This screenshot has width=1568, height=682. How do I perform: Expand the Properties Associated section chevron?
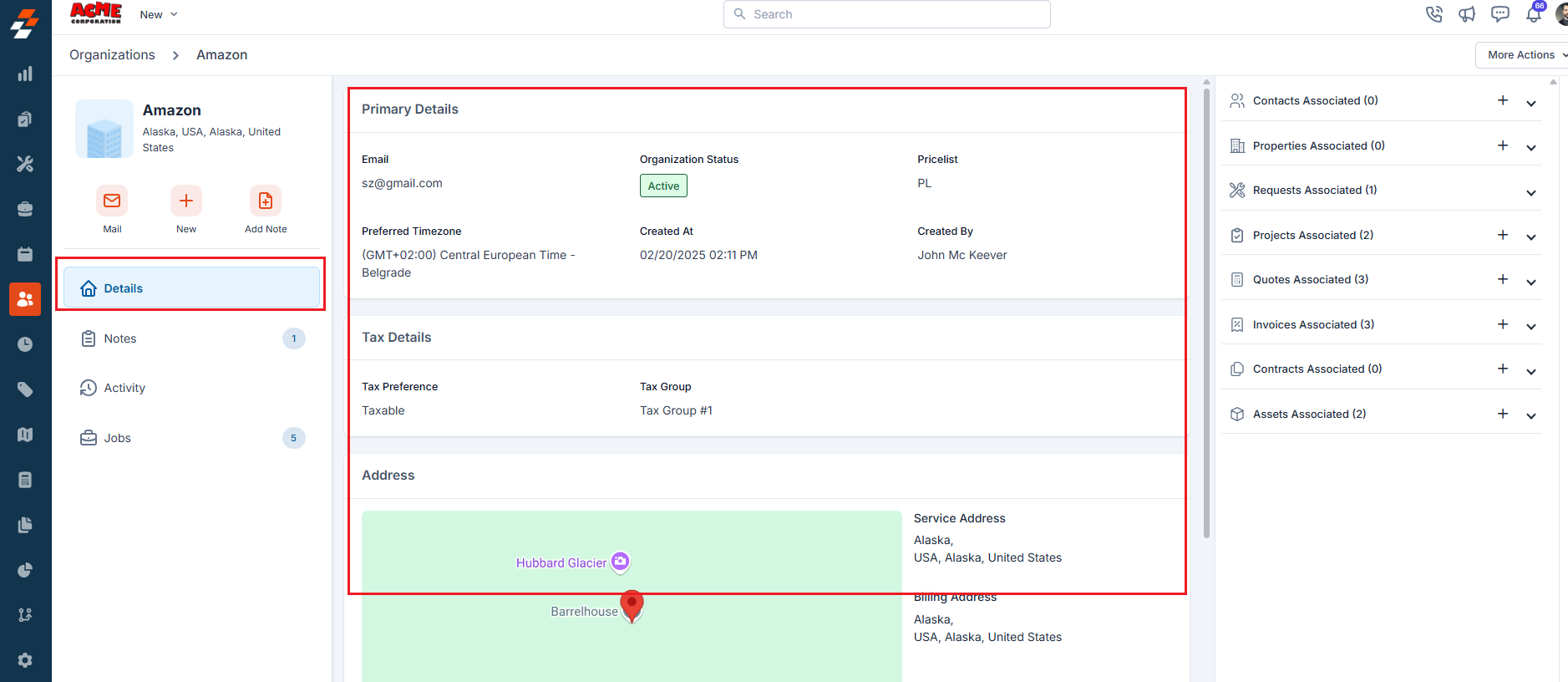click(1531, 147)
